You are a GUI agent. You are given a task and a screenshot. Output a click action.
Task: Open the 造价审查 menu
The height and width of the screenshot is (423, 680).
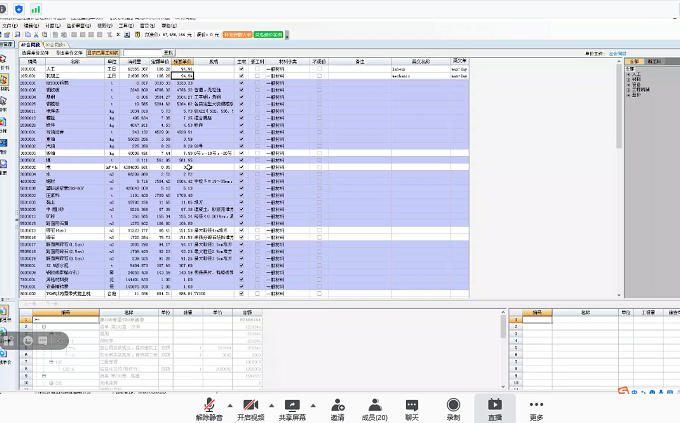tap(78, 26)
